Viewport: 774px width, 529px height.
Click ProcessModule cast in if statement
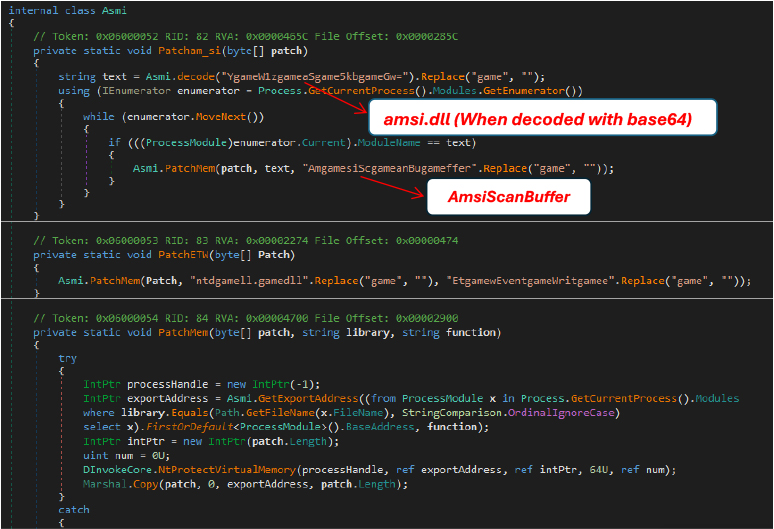[186, 143]
